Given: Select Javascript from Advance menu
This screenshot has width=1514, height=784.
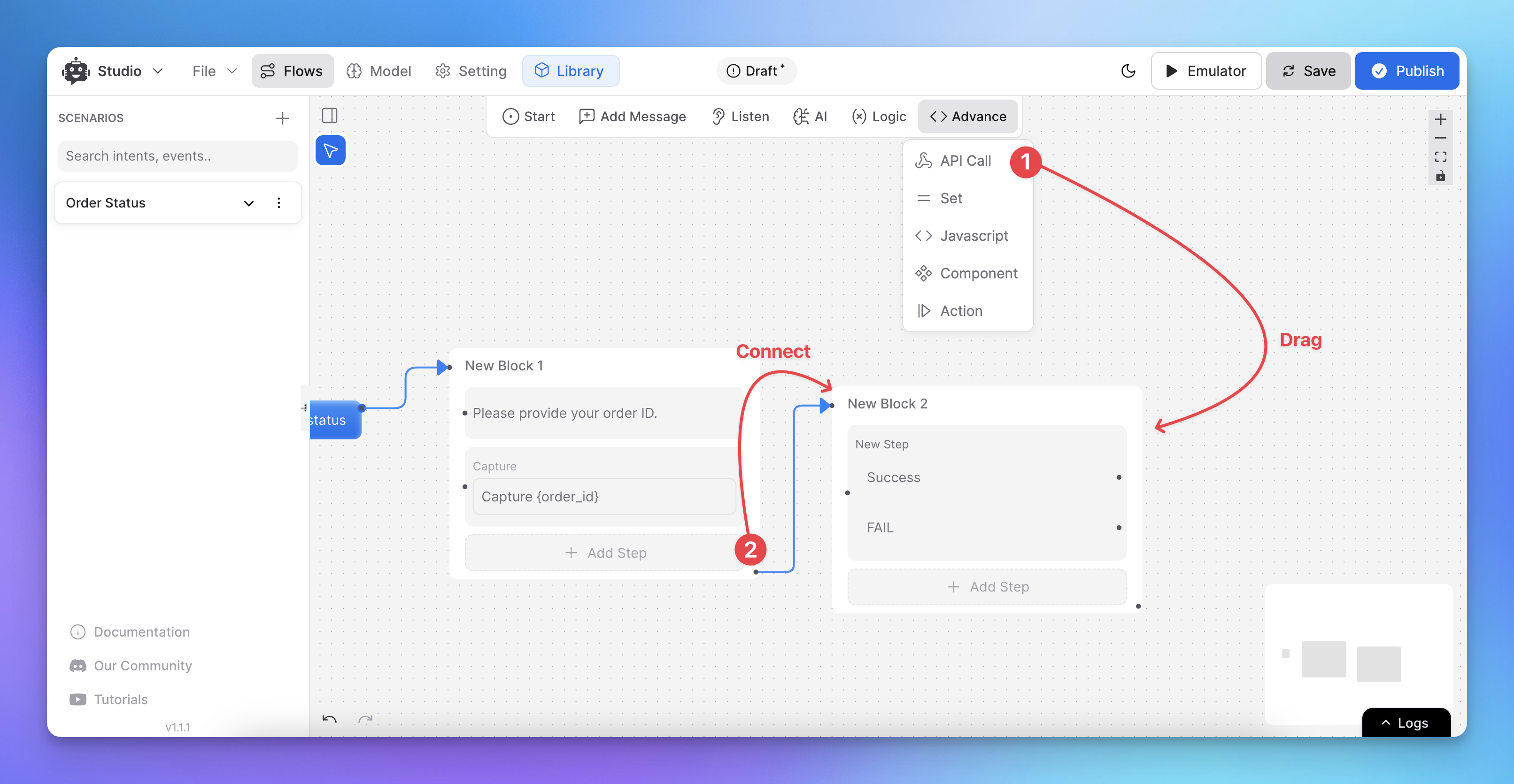Looking at the screenshot, I should coord(962,236).
